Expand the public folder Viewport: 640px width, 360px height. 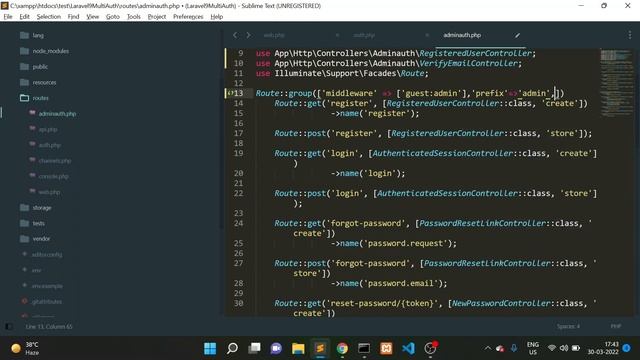click(40, 67)
